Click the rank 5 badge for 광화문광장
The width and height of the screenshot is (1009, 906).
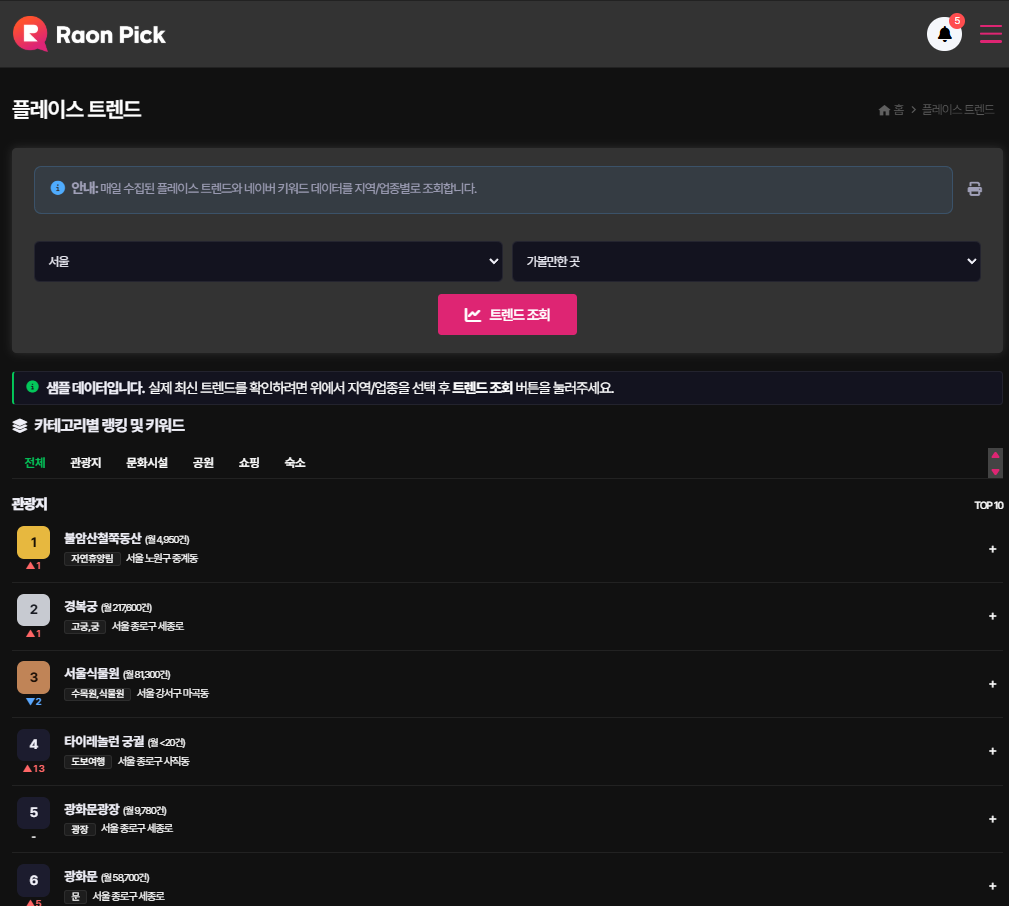click(x=33, y=812)
